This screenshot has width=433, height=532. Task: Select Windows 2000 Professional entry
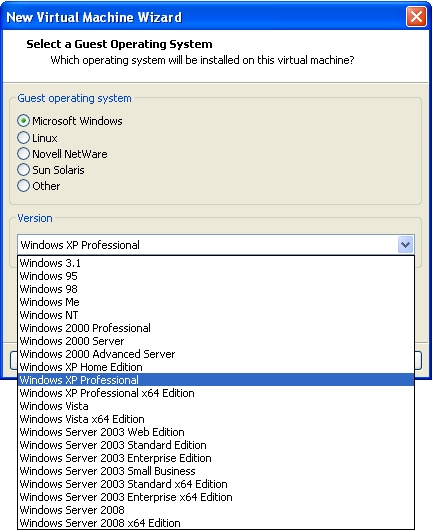tap(216, 328)
